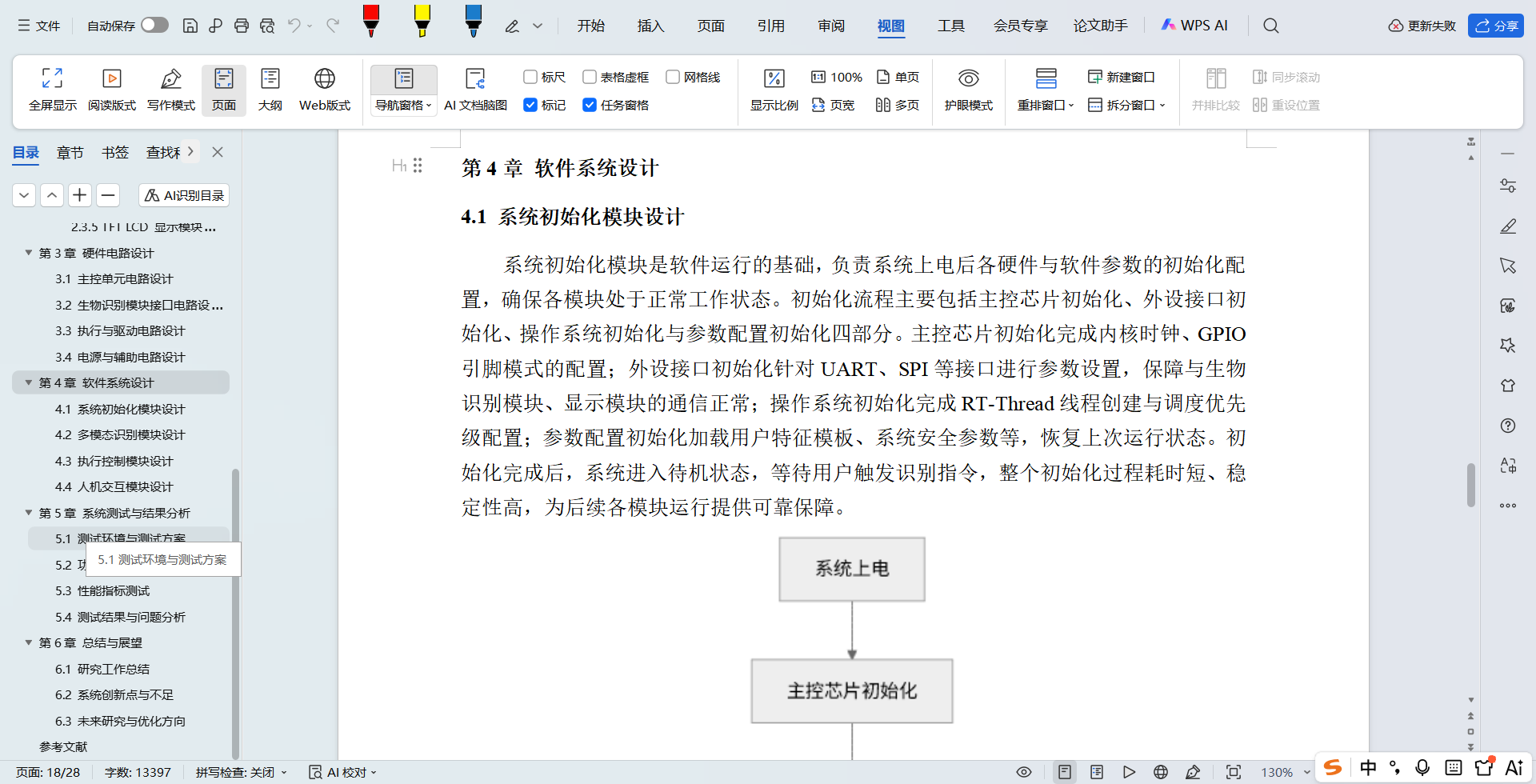Collapse chapter 4 软件系统设计 tree node
Viewport: 1536px width, 784px height.
29,382
